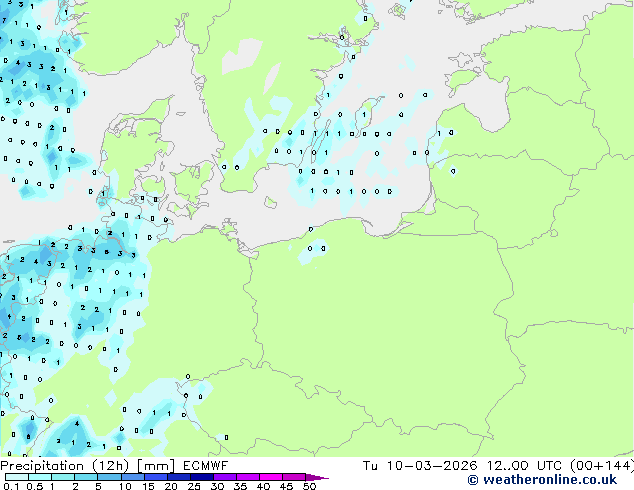The height and width of the screenshot is (490, 634).
Task: Pick the 35–40 mm violet legend swatch
Action: (x=248, y=477)
